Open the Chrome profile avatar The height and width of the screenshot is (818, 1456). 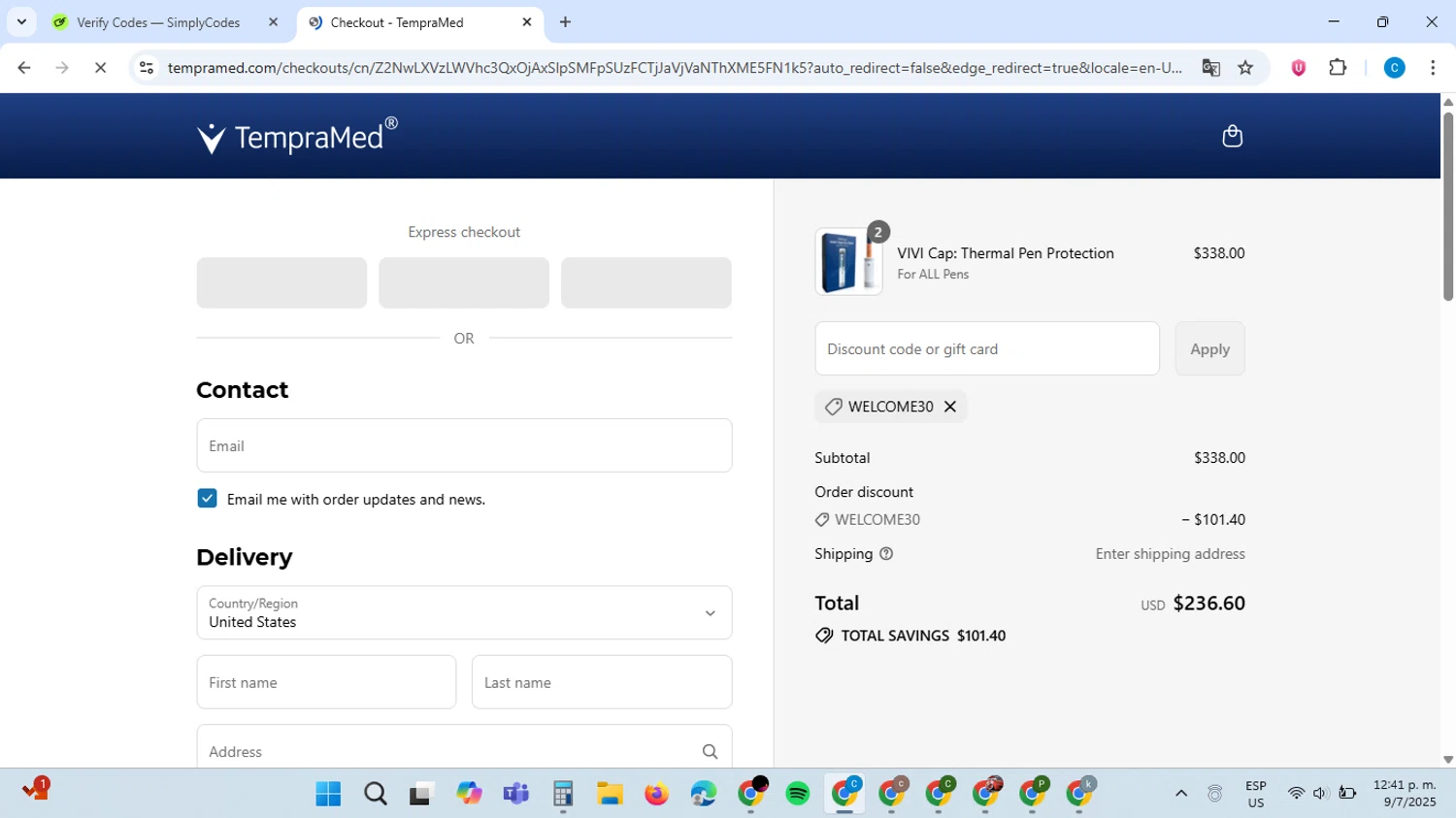tap(1394, 68)
